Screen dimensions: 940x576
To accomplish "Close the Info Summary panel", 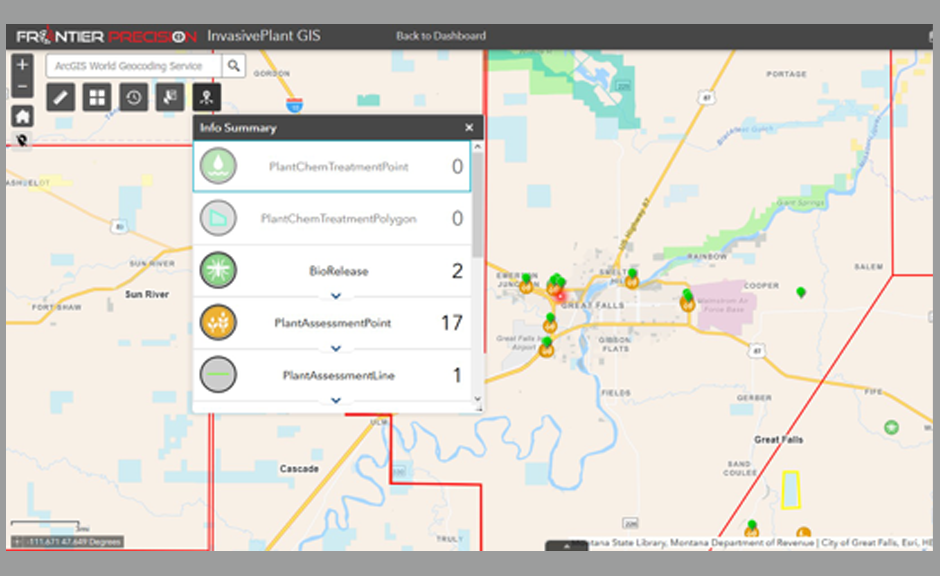I will point(469,128).
